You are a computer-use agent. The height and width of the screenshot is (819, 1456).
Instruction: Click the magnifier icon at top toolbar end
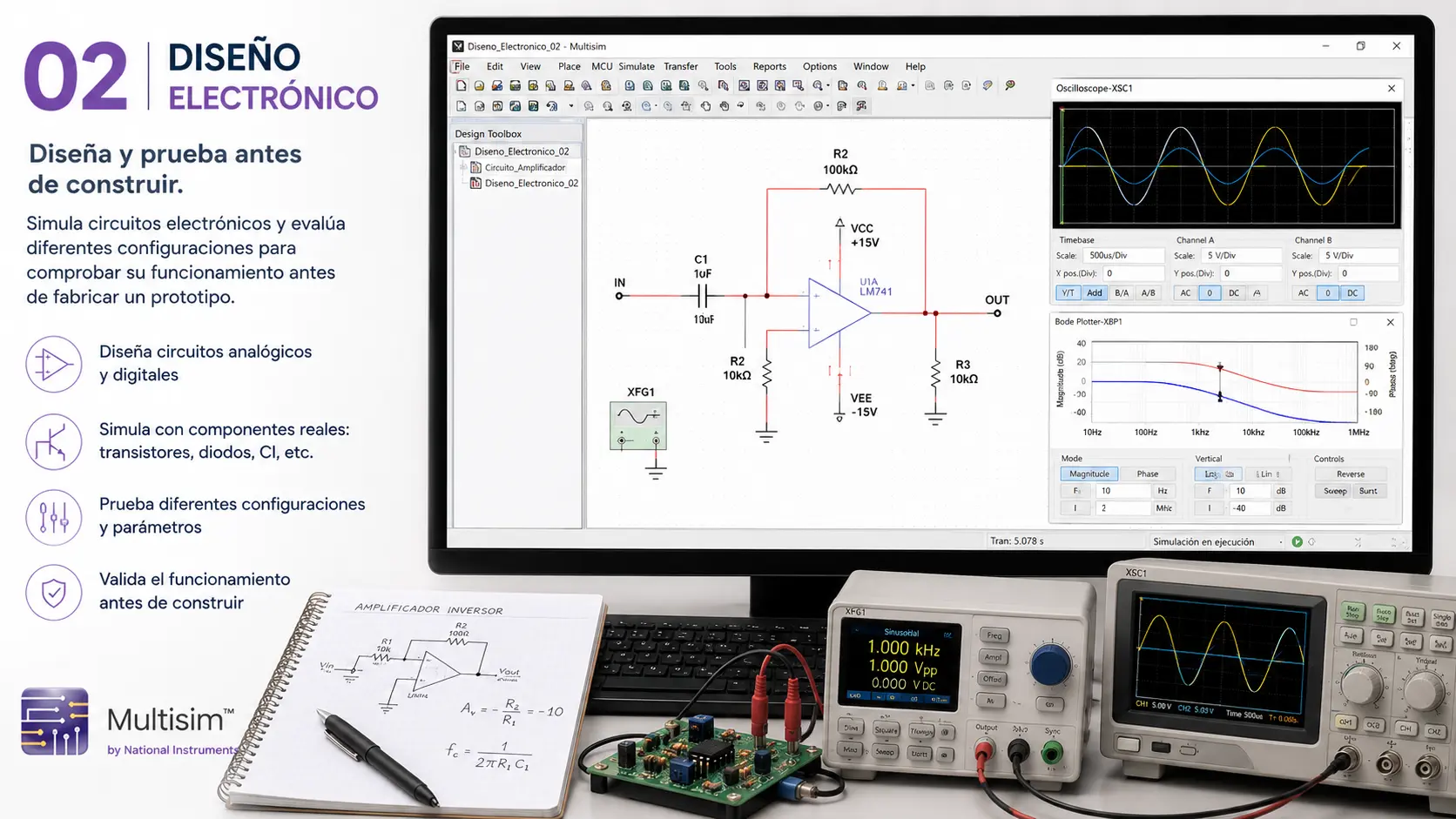(x=1010, y=86)
